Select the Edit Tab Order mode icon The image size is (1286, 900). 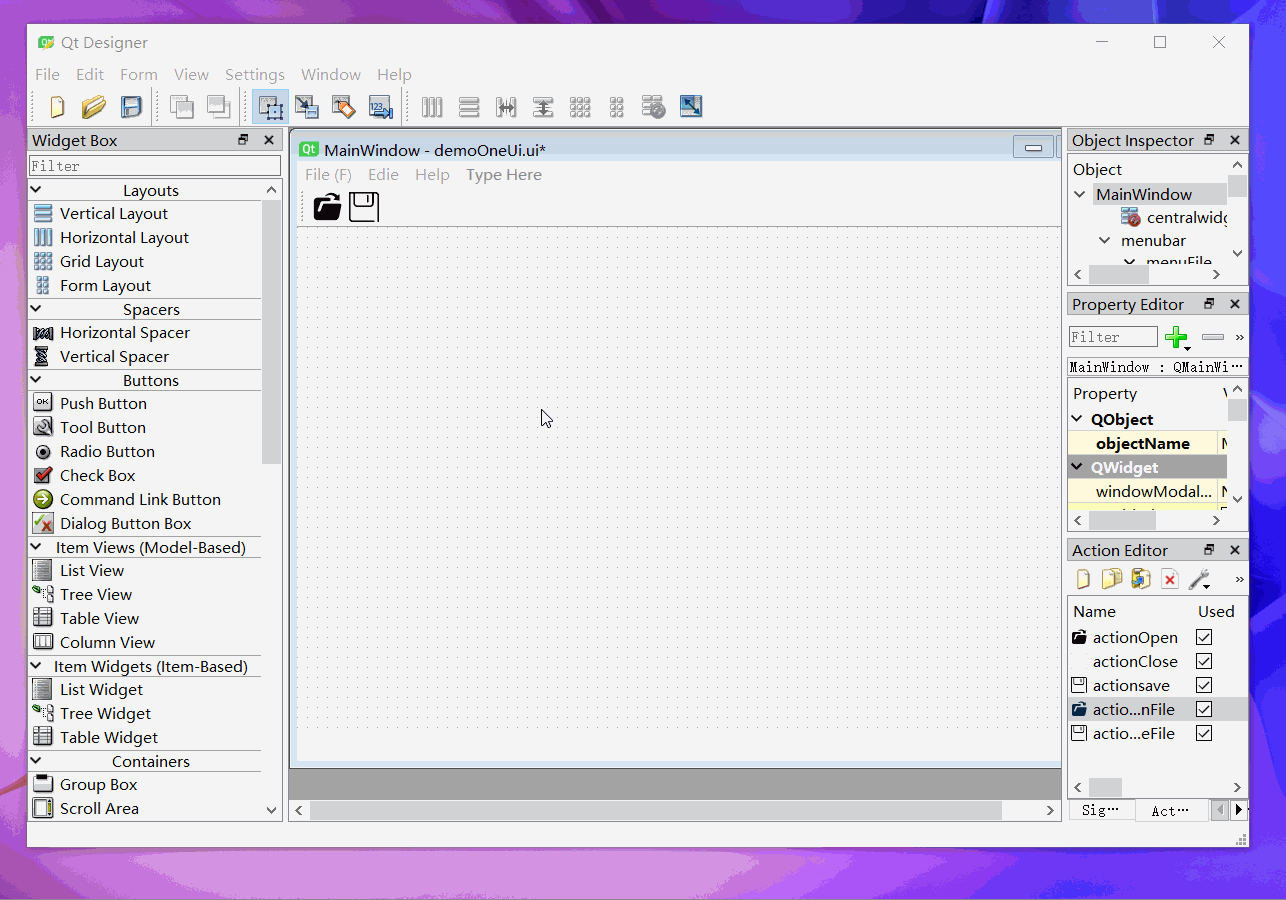click(x=380, y=106)
